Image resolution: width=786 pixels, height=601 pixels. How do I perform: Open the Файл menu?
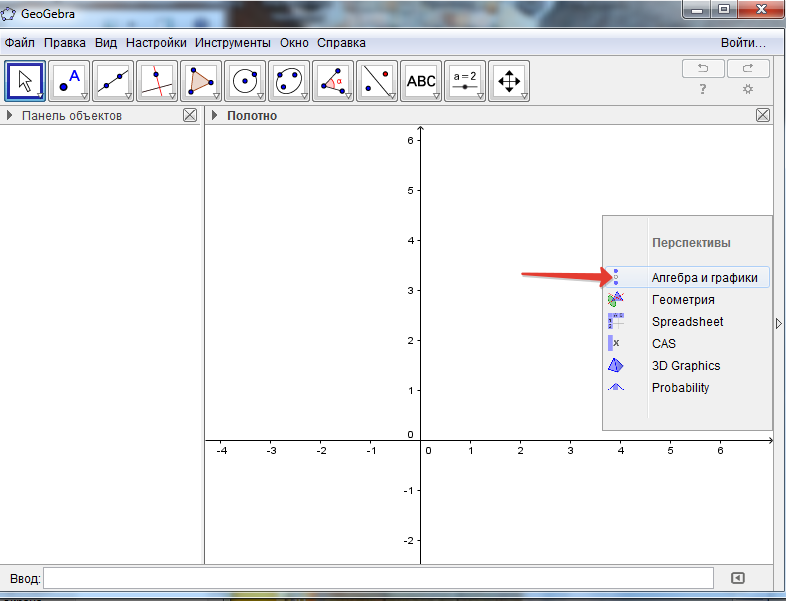[x=20, y=43]
